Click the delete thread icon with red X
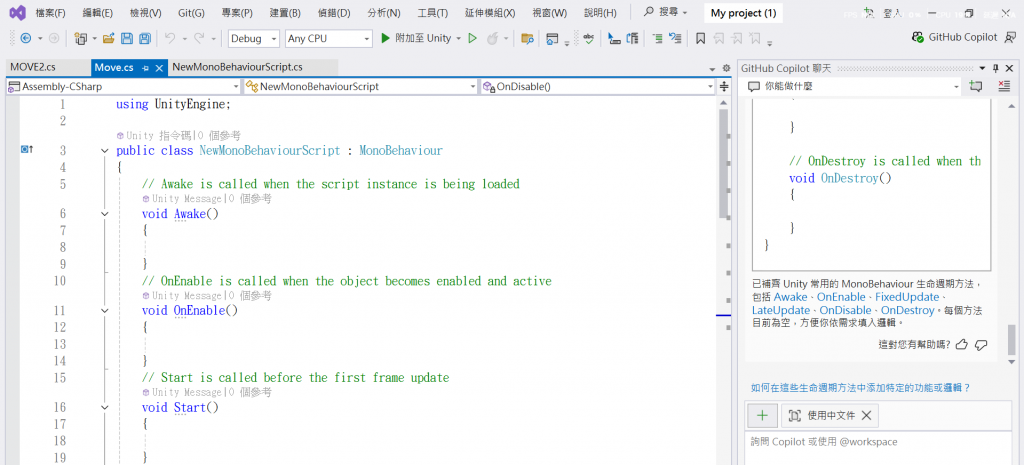This screenshot has width=1024, height=465. tap(1004, 86)
